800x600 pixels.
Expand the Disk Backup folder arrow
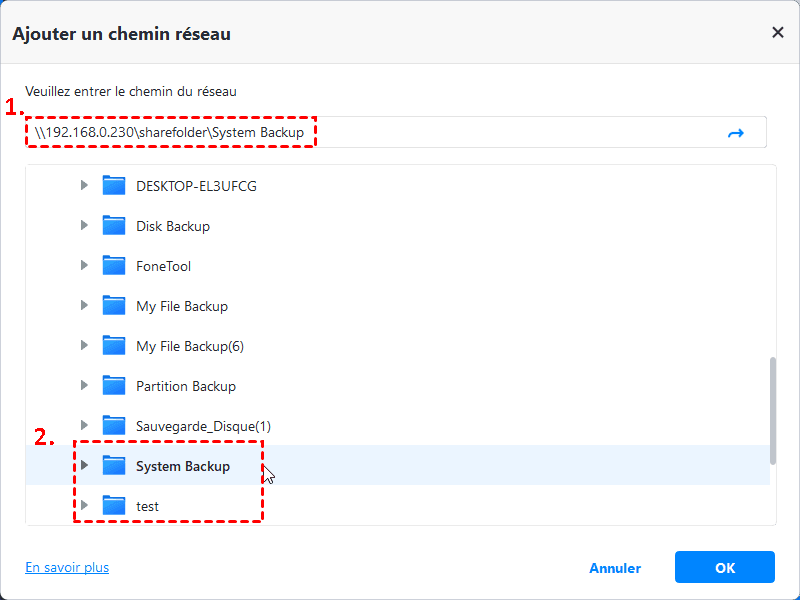coord(85,226)
